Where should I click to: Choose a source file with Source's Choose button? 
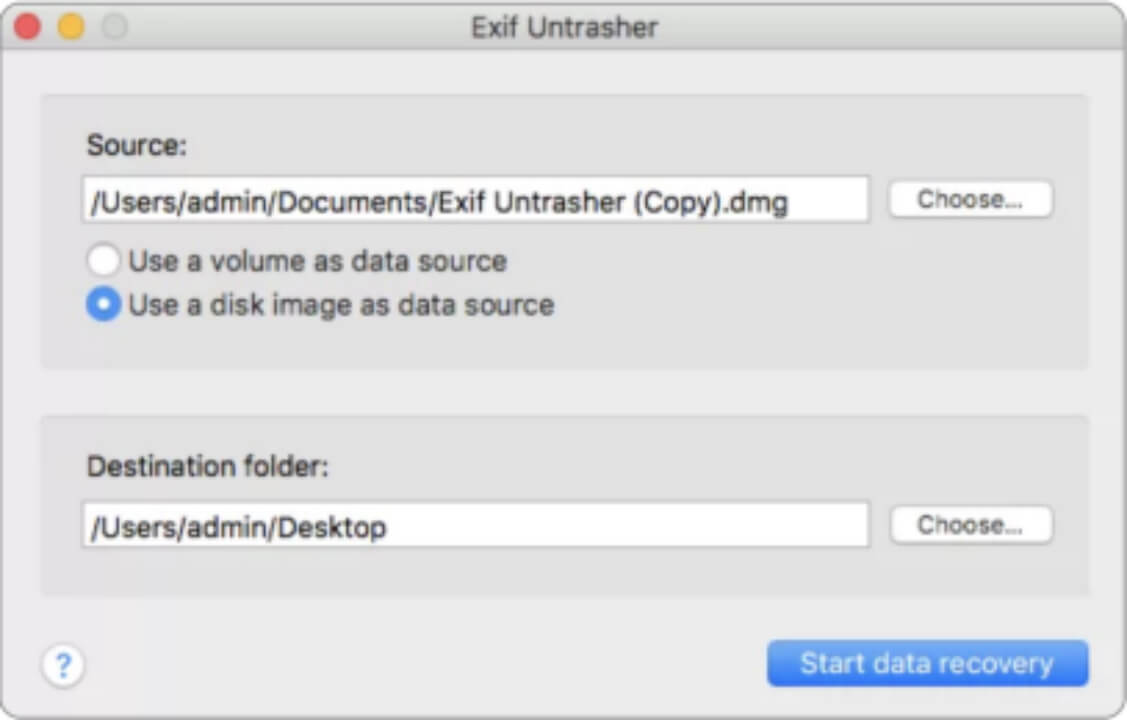tap(970, 199)
